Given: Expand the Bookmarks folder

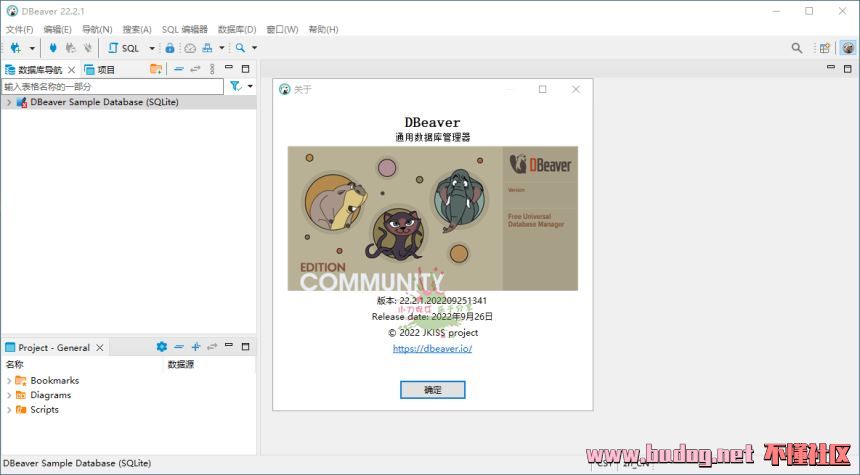Looking at the screenshot, I should [9, 381].
